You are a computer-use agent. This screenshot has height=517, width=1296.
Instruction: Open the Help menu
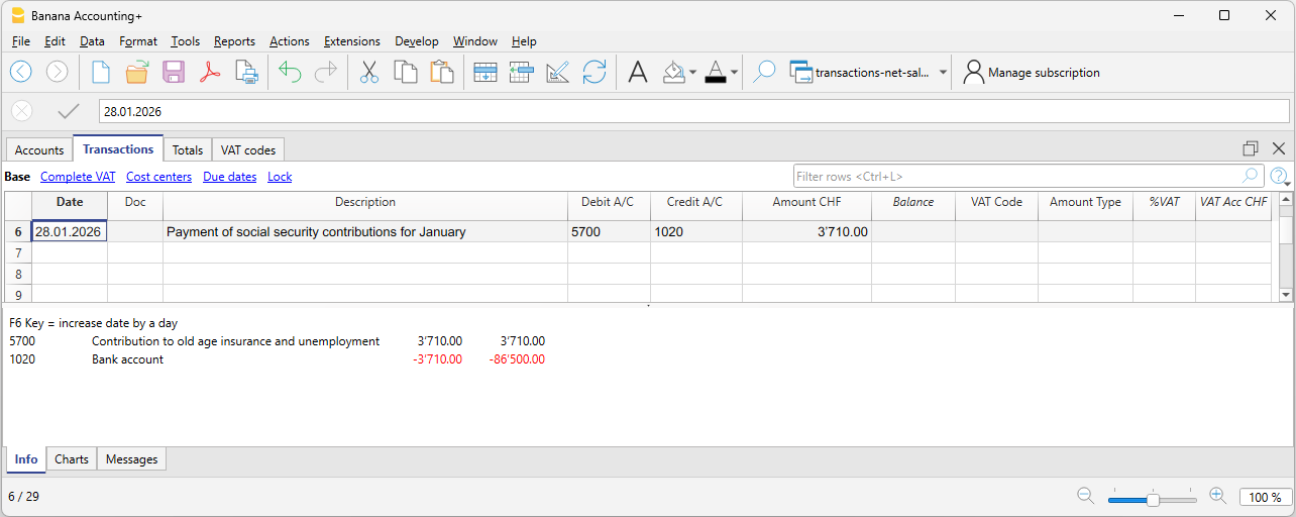[524, 41]
